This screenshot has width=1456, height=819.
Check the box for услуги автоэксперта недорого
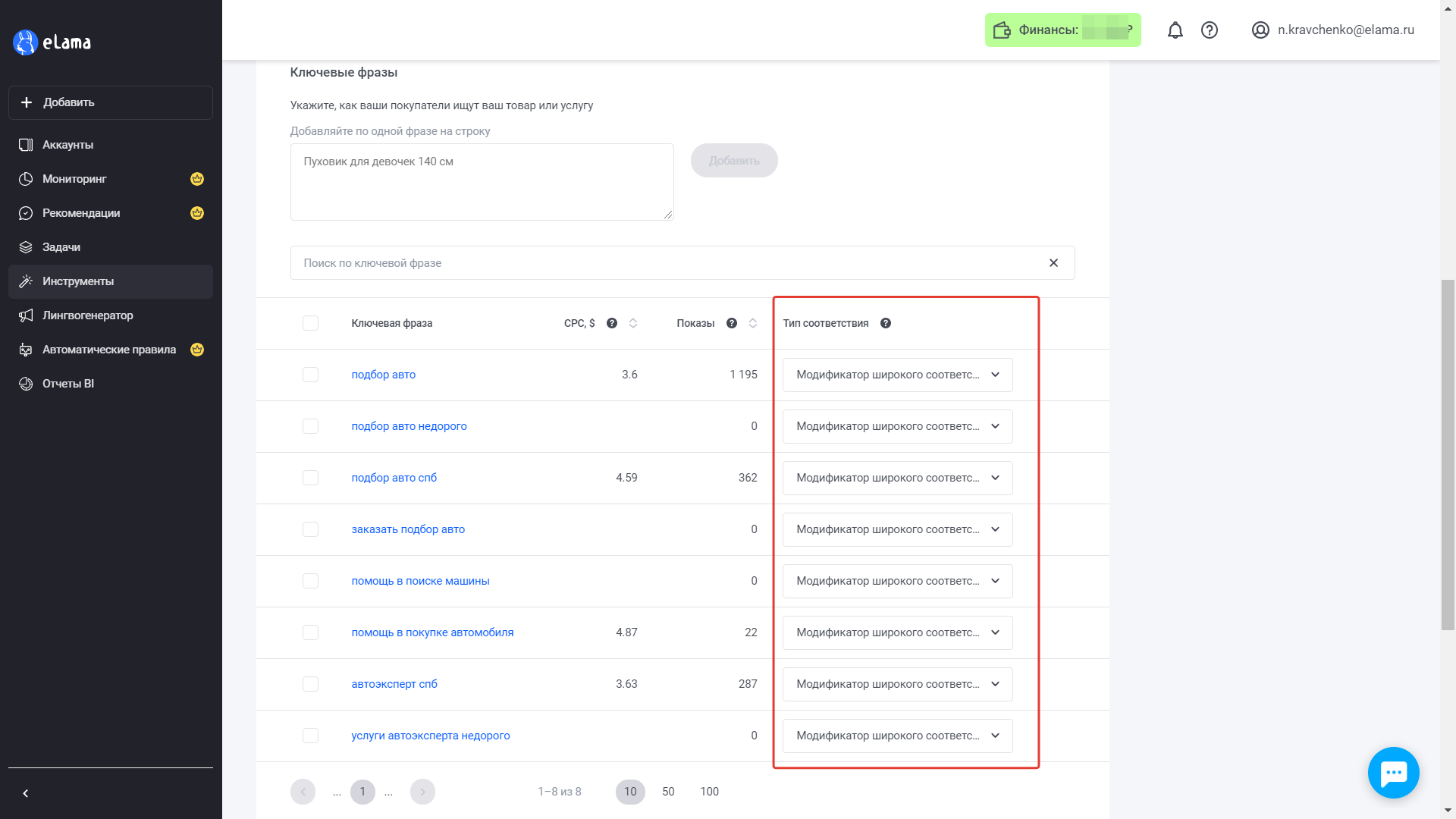[310, 736]
